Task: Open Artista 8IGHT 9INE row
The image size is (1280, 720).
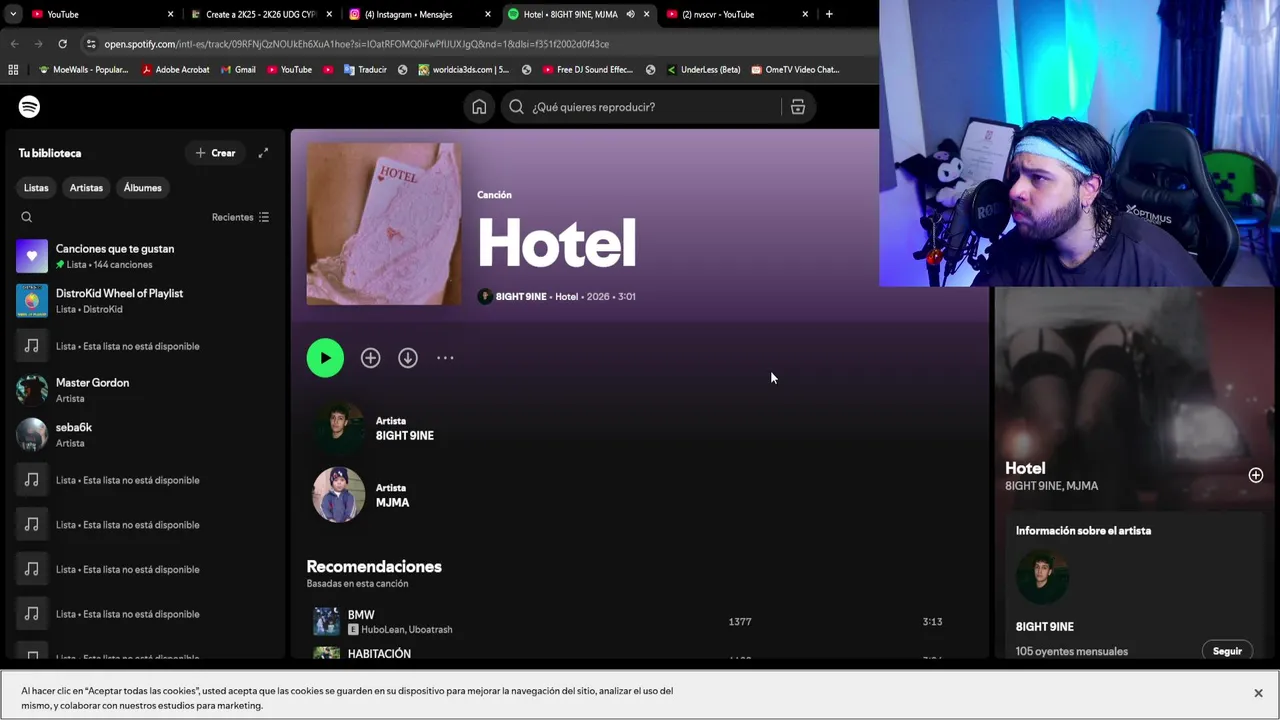Action: 640,428
